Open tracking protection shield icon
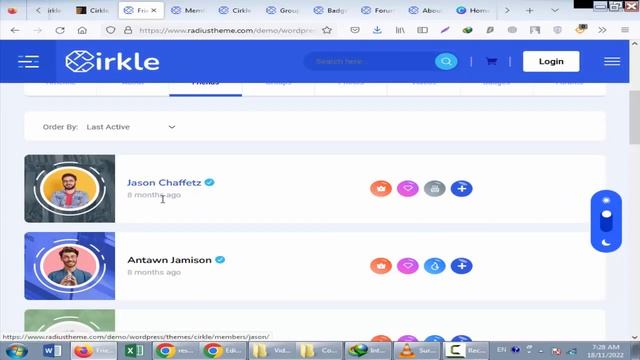Viewport: 640px width, 360px height. tap(110, 30)
